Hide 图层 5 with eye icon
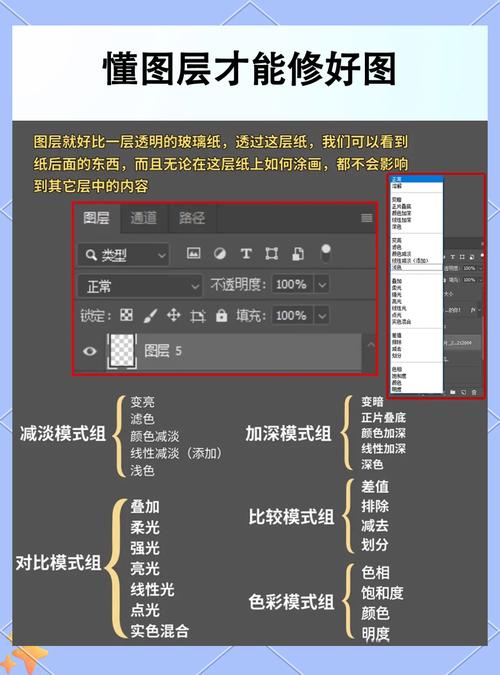 90,351
